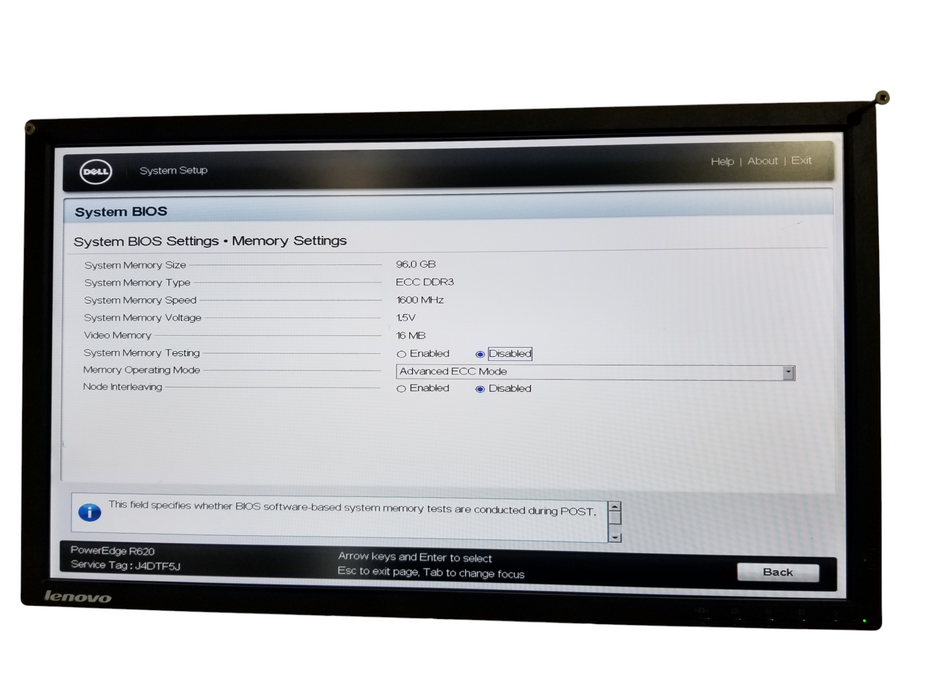Screen dimensions: 933x700
Task: Click the System Memory Size label
Action: click(135, 265)
